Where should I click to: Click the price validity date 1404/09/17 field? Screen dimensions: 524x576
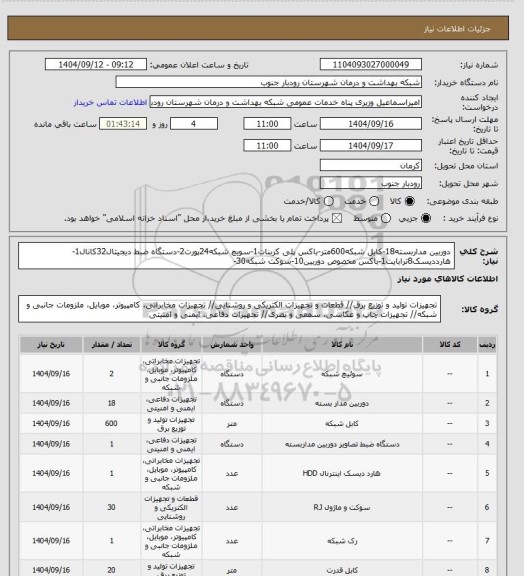tap(371, 145)
